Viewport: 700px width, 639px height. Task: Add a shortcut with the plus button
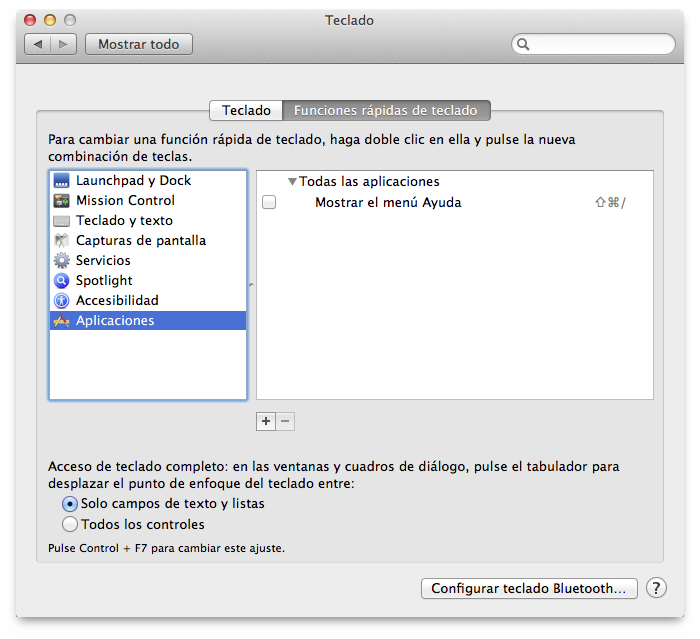coord(266,421)
